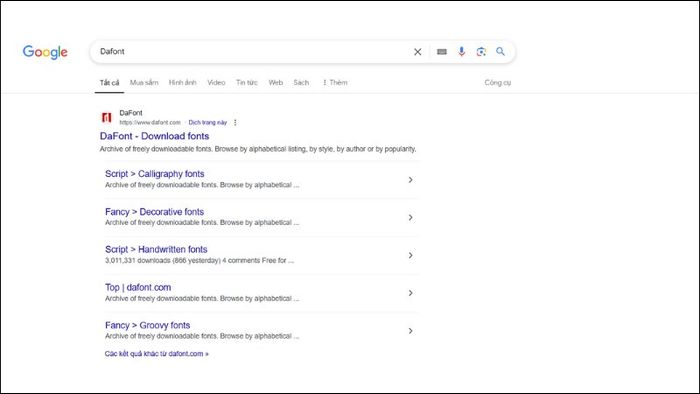Click Các kết quả khác từ dafont.com
700x394 pixels.
pos(157,354)
